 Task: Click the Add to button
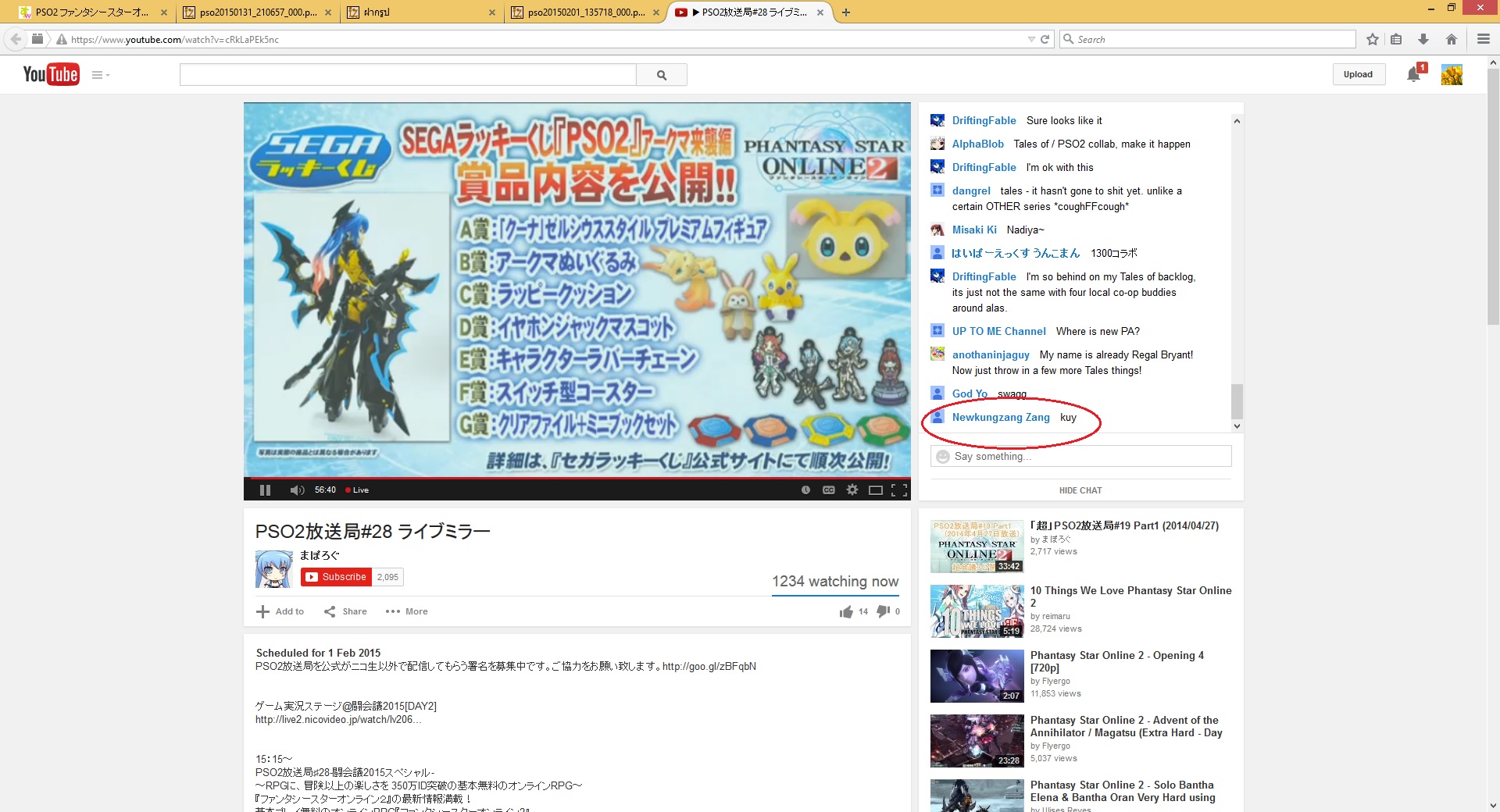tap(280, 611)
